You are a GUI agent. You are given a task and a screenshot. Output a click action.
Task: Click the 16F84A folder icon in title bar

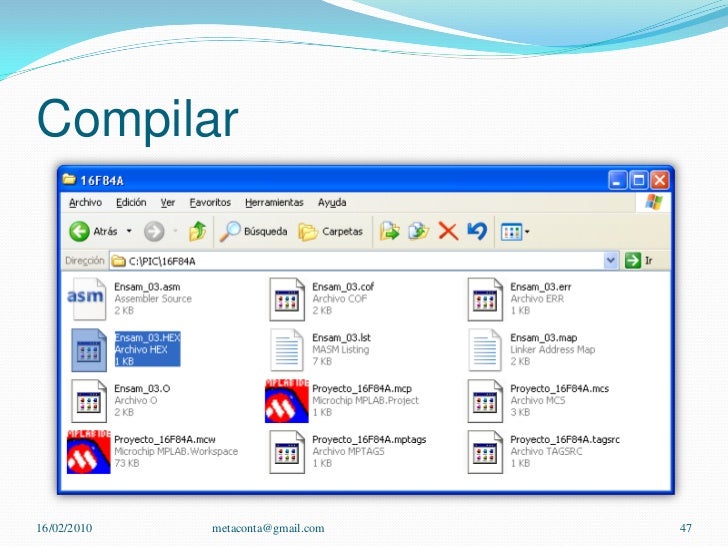pyautogui.click(x=69, y=179)
